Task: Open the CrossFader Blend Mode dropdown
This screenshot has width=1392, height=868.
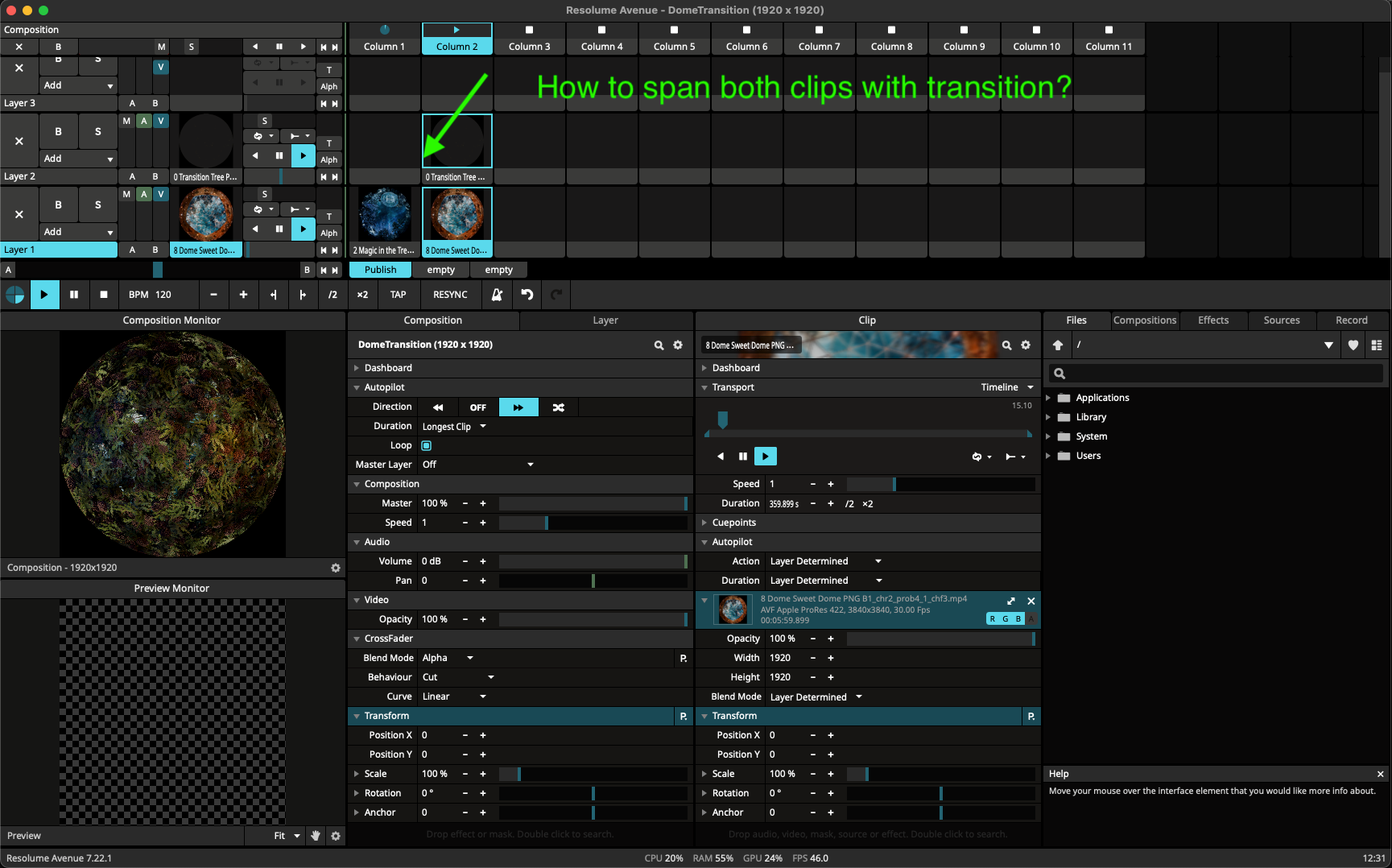Action: pos(448,658)
